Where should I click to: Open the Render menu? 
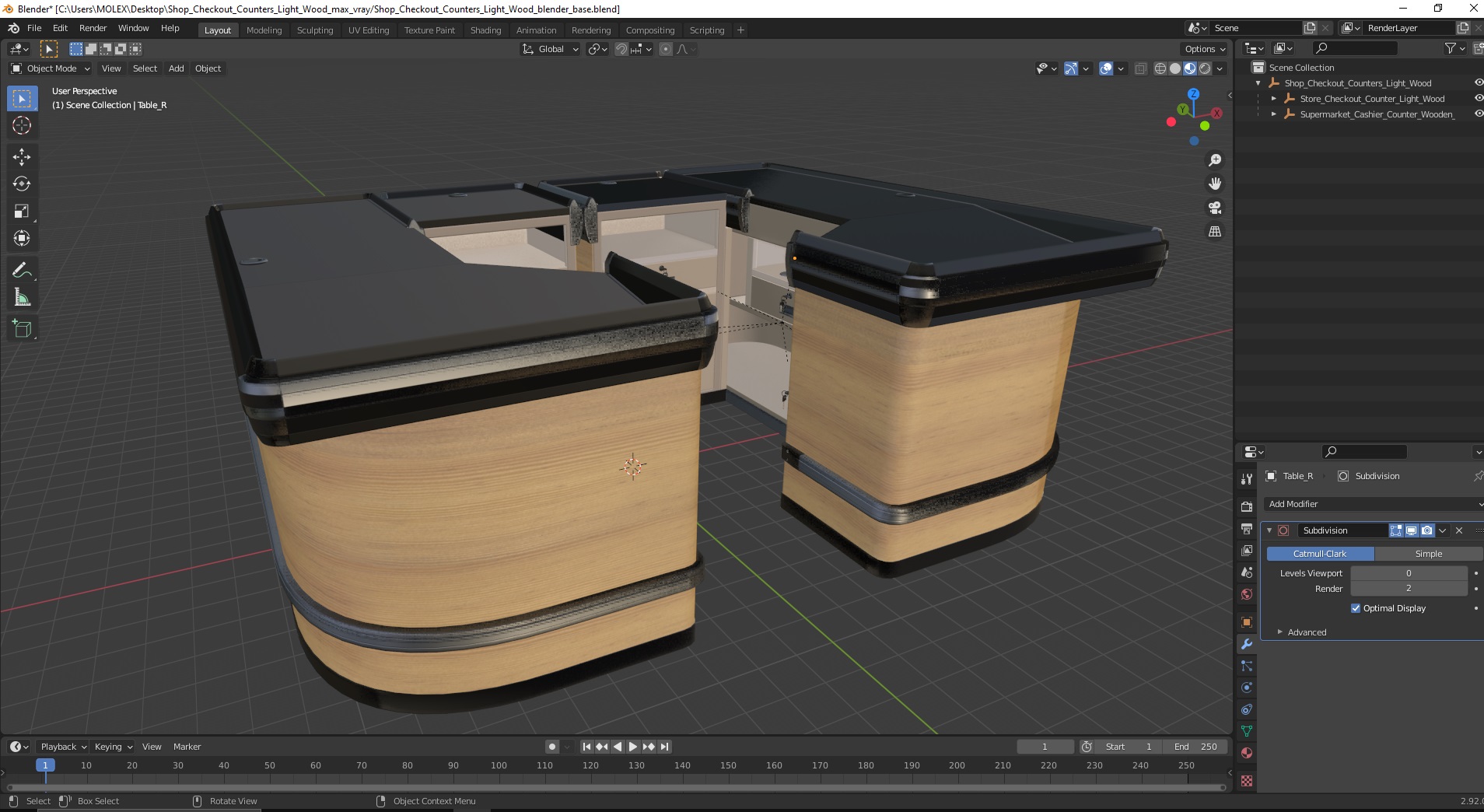(93, 28)
